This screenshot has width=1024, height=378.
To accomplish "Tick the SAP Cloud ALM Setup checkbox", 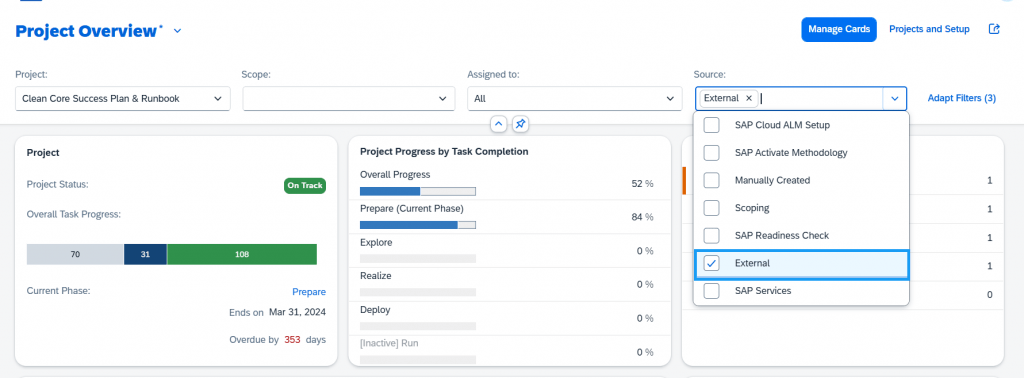I will 711,125.
